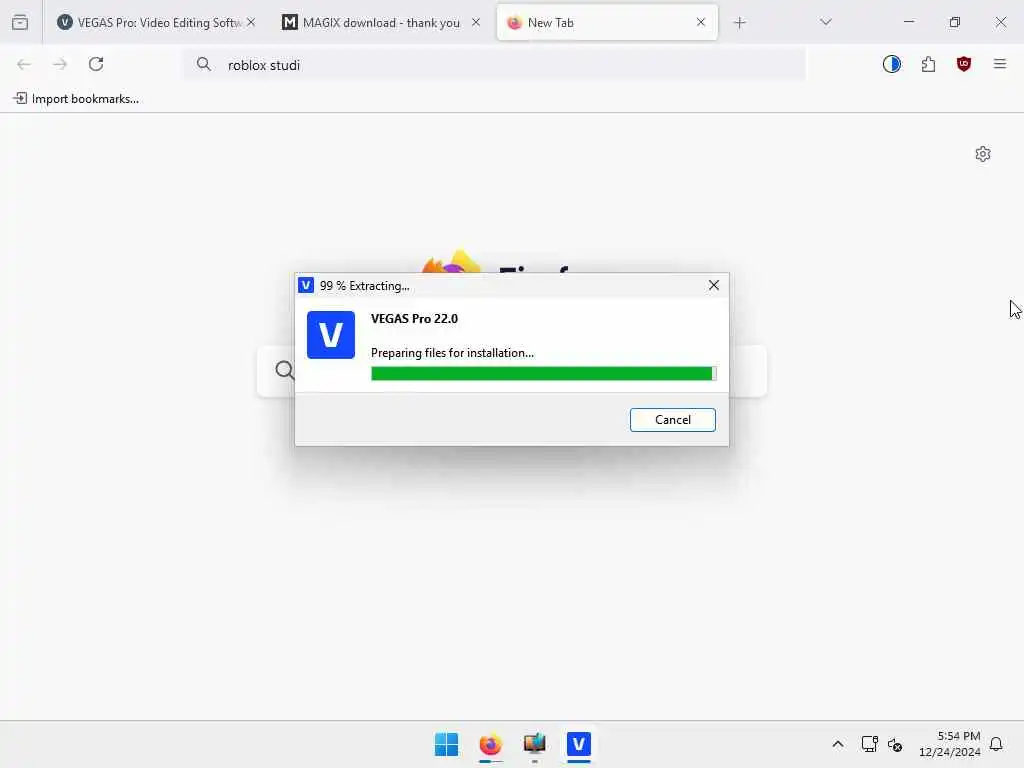Open the Extensions puzzle menu
Viewport: 1024px width, 768px height.
point(928,64)
